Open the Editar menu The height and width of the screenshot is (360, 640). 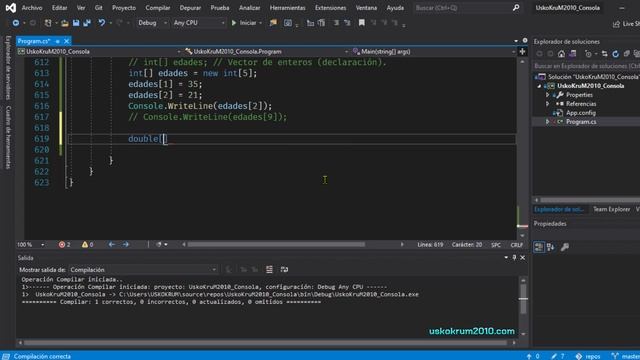pyautogui.click(x=60, y=8)
